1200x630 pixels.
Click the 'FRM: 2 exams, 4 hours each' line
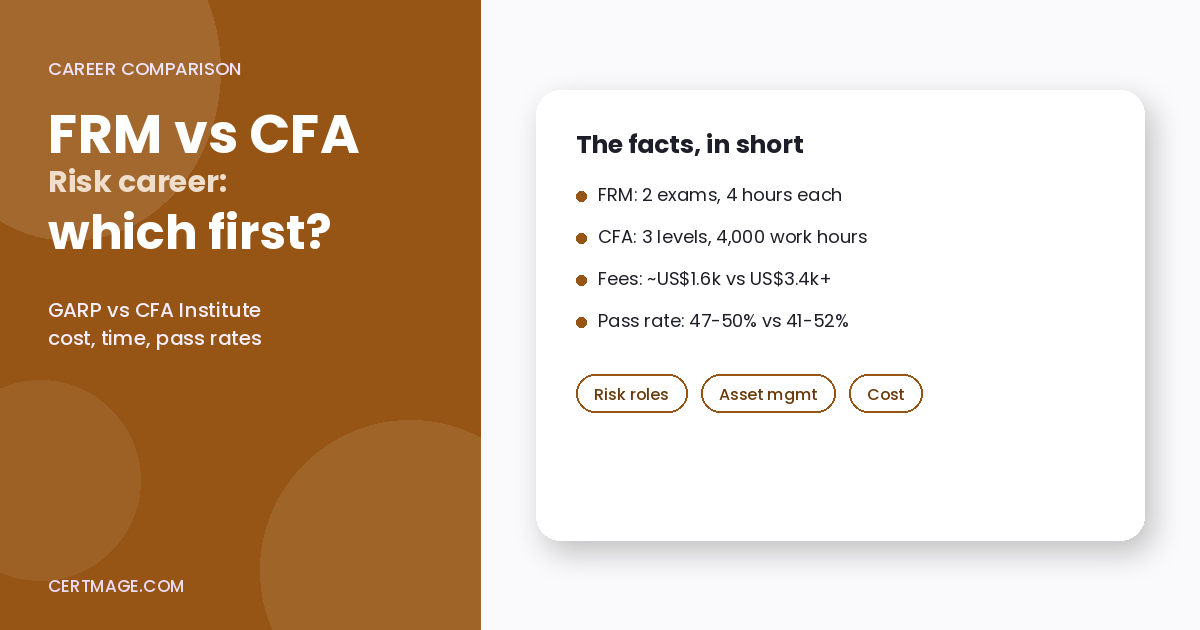pos(720,195)
